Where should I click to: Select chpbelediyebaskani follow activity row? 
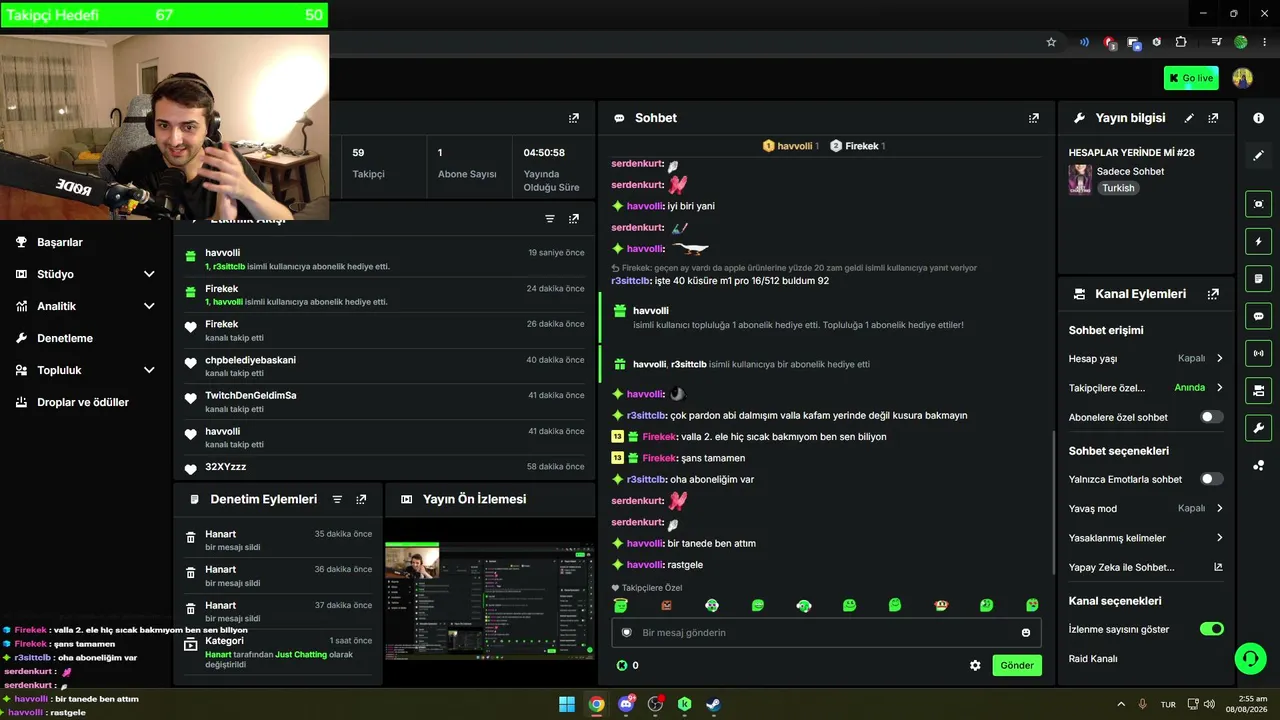385,366
